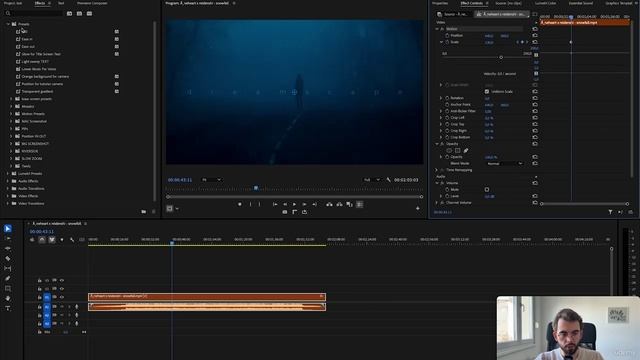The width and height of the screenshot is (640, 360).
Task: Open the playback resolution Full dropdown
Action: click(372, 180)
